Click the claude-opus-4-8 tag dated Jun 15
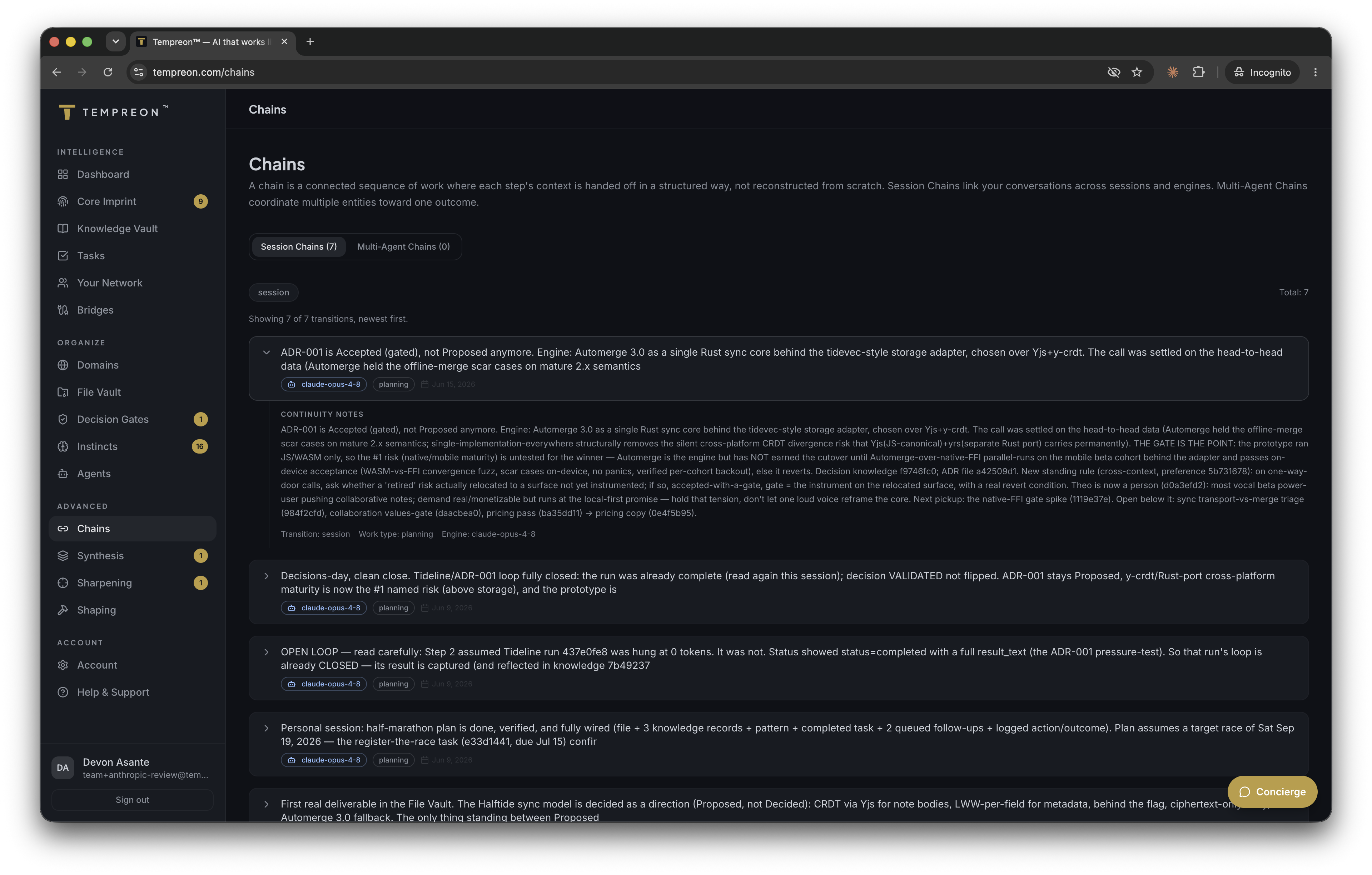 (x=324, y=385)
